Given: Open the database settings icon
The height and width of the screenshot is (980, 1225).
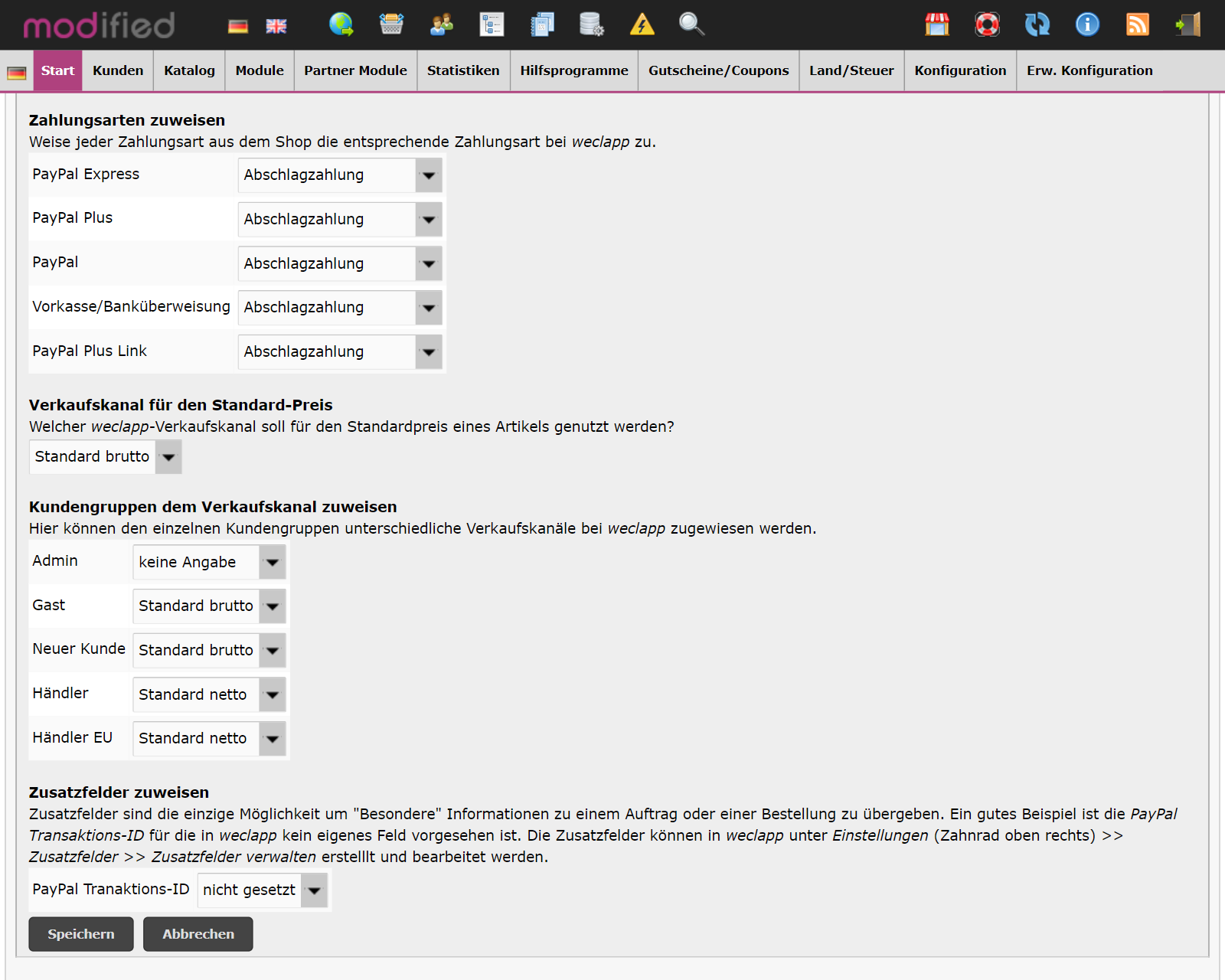Looking at the screenshot, I should (591, 24).
